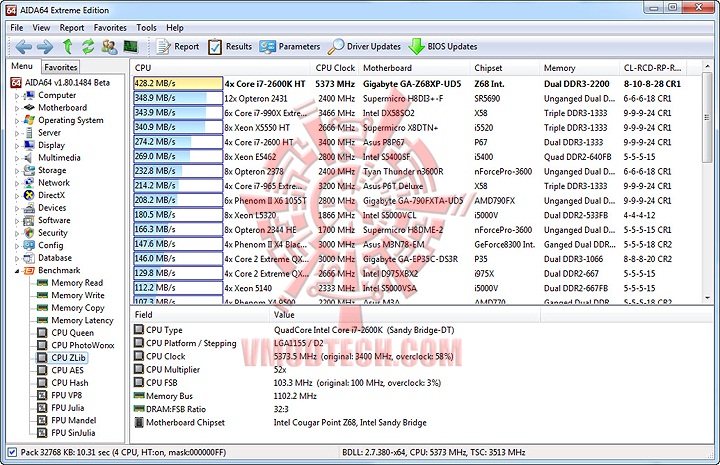Select DirectX in the tree
The height and width of the screenshot is (465, 720).
(x=51, y=195)
